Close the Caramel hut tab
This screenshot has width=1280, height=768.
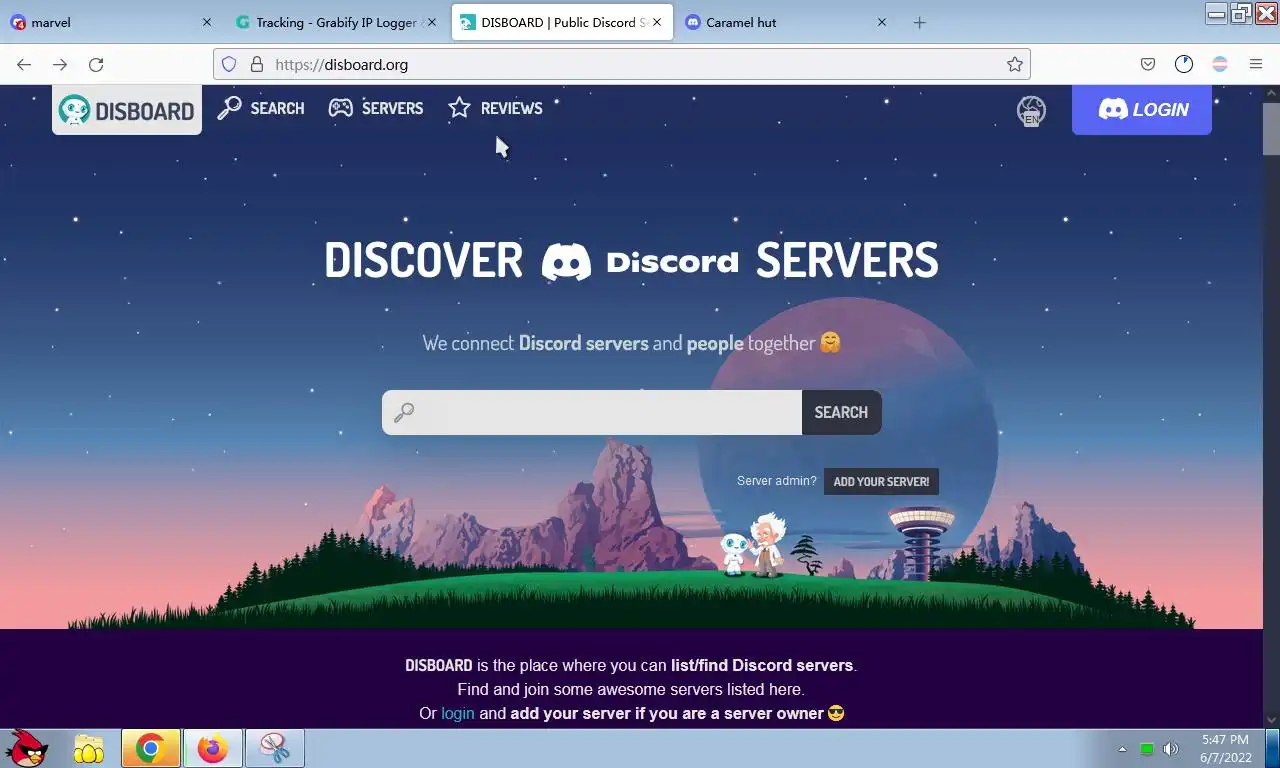tap(881, 22)
